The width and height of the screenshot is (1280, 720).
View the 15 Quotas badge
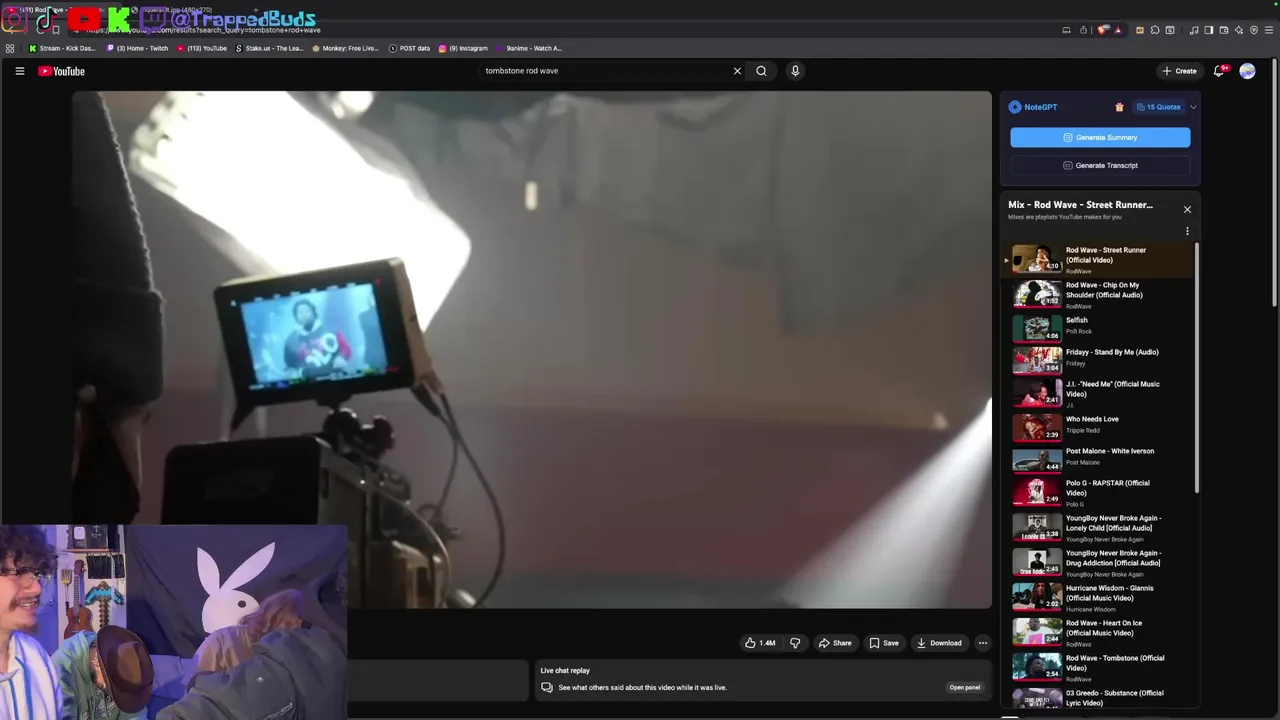pos(1159,107)
